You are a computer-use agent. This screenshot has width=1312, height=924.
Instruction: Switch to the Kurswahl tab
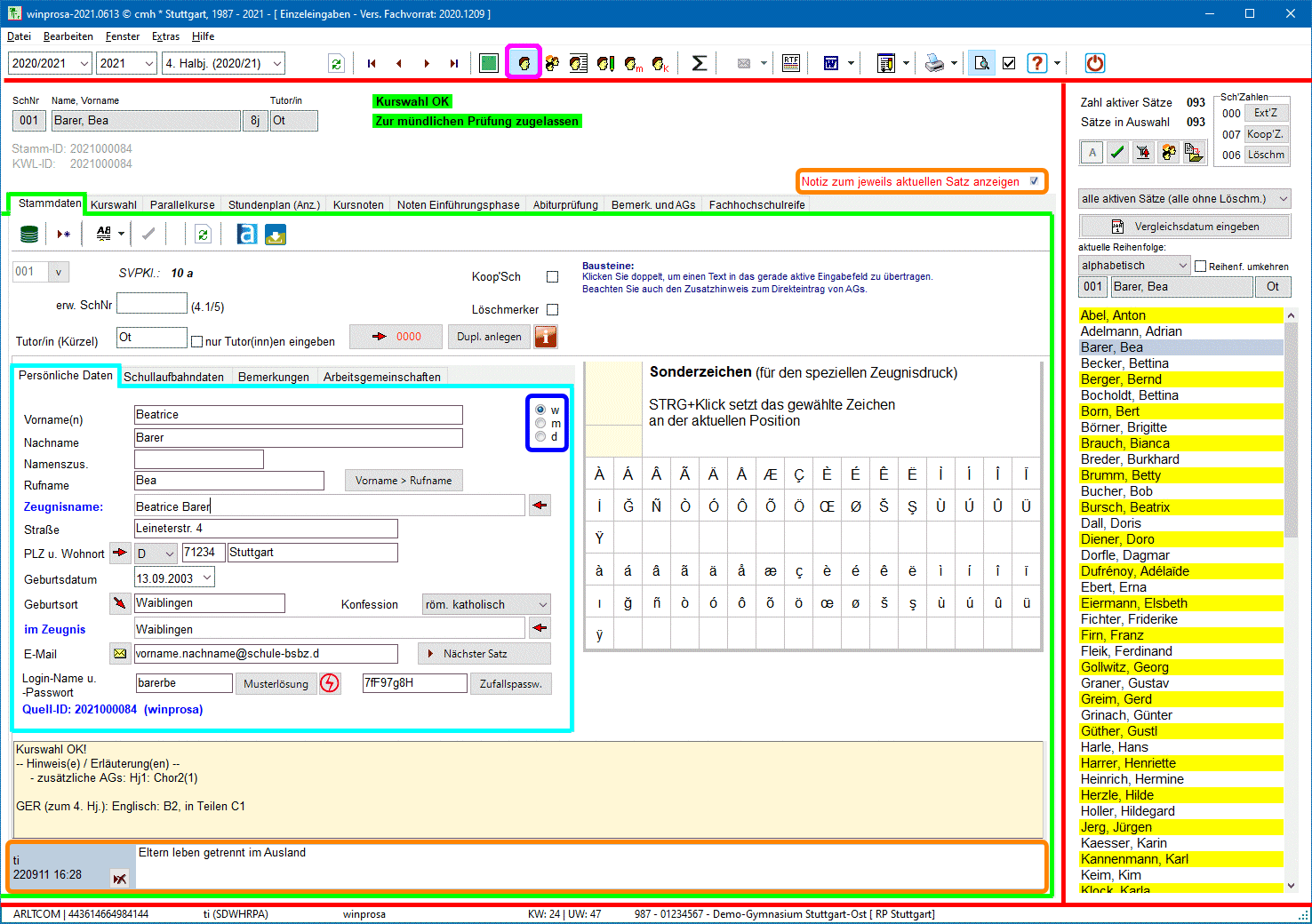[x=114, y=205]
